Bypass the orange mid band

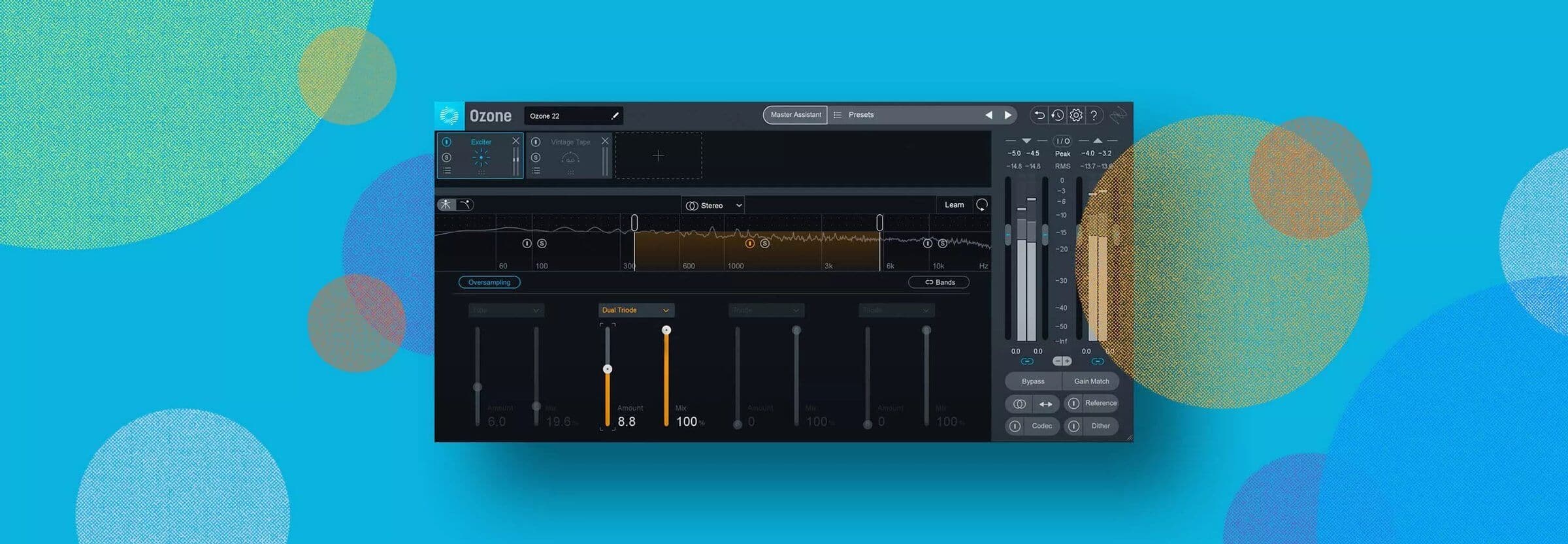[750, 244]
